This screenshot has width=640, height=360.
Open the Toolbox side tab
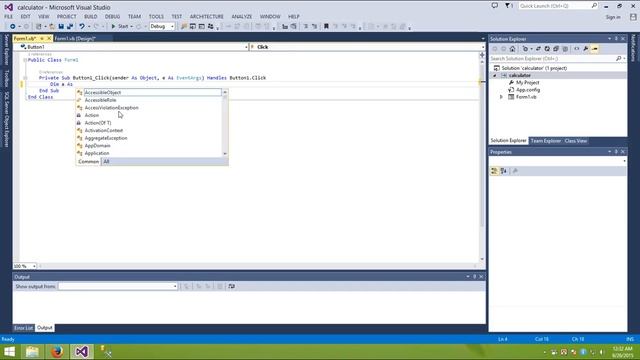point(6,79)
